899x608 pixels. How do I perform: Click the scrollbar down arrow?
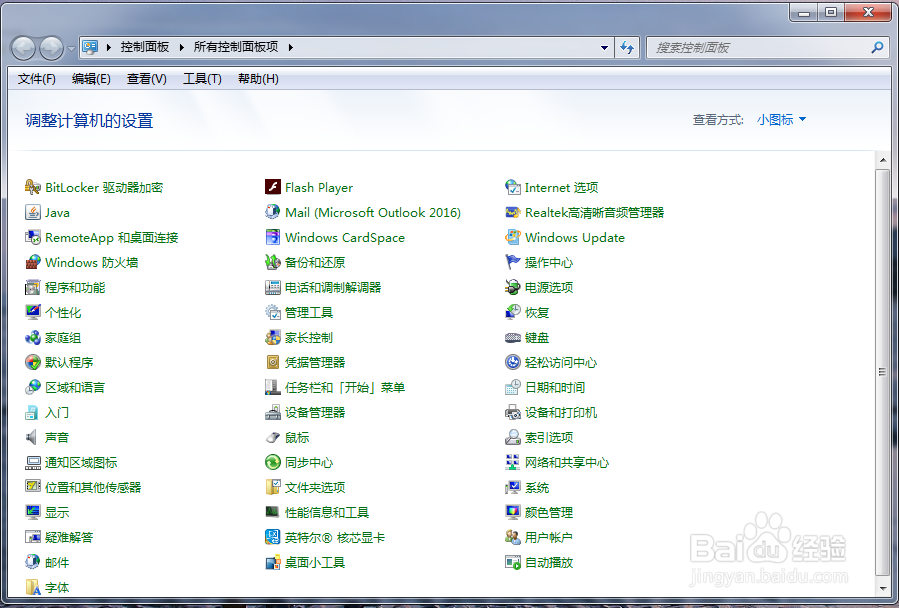[x=883, y=588]
